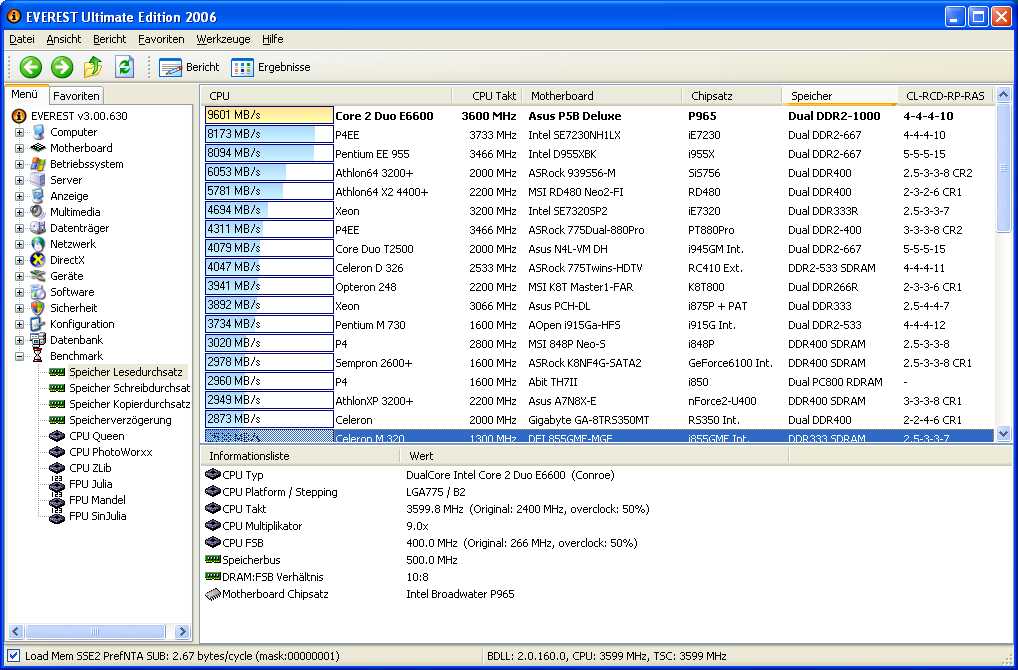Image resolution: width=1018 pixels, height=670 pixels.
Task: Click the Up arrow toolbar icon
Action: (93, 67)
